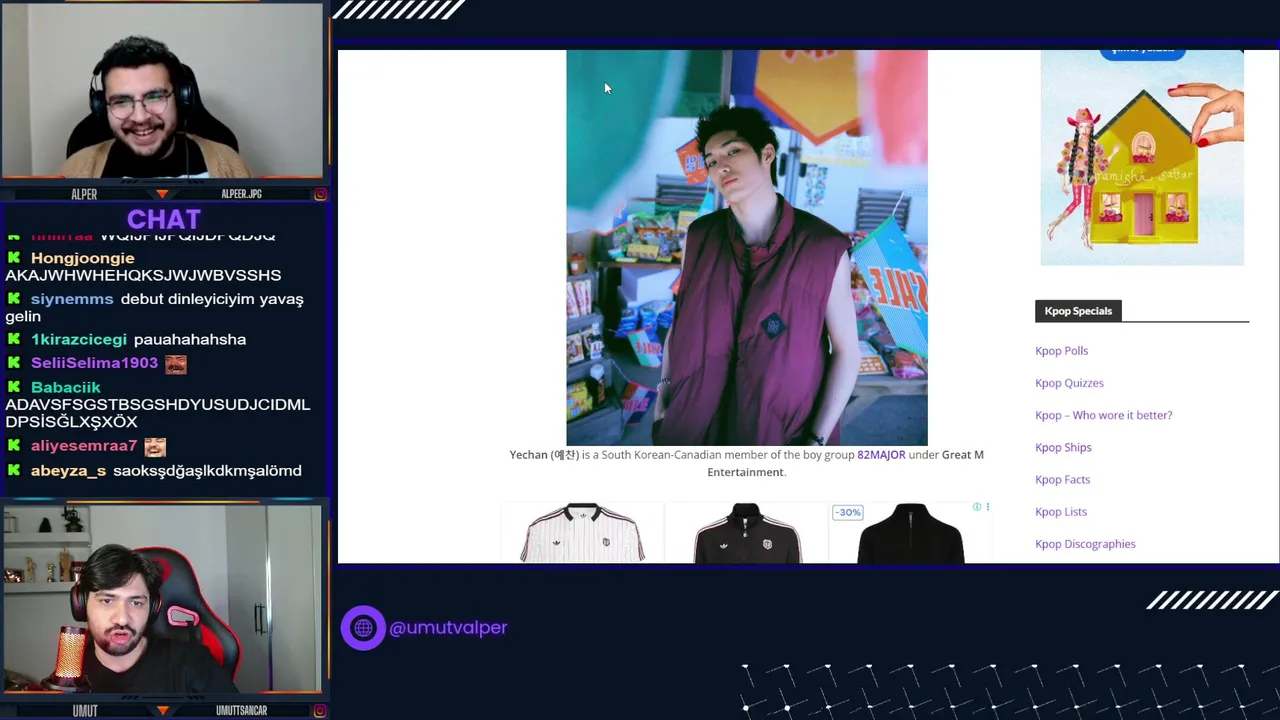Click the UMUTTSANCAR handle label
1280x720 pixels.
point(241,711)
